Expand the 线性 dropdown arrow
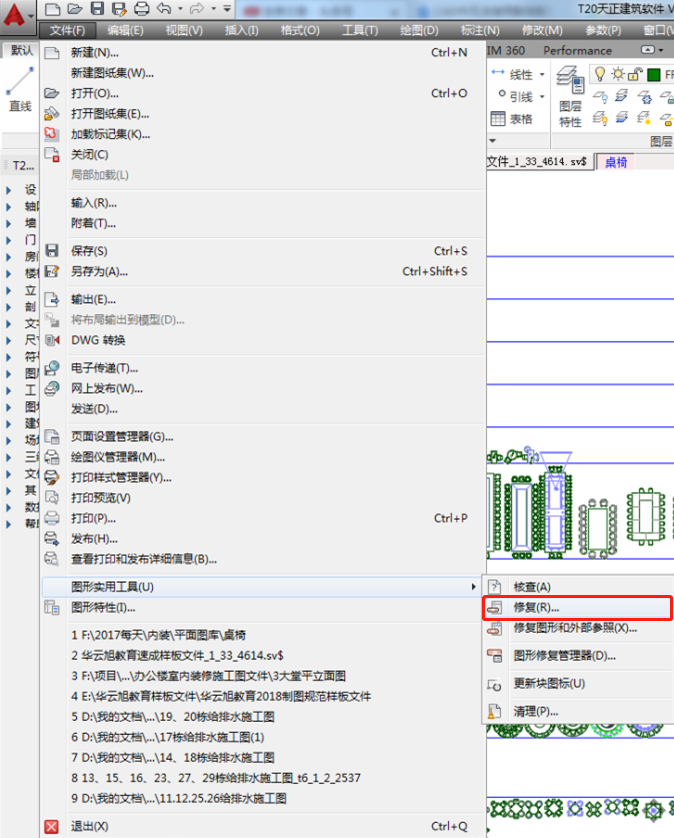Viewport: 674px width, 838px height. coord(542,74)
